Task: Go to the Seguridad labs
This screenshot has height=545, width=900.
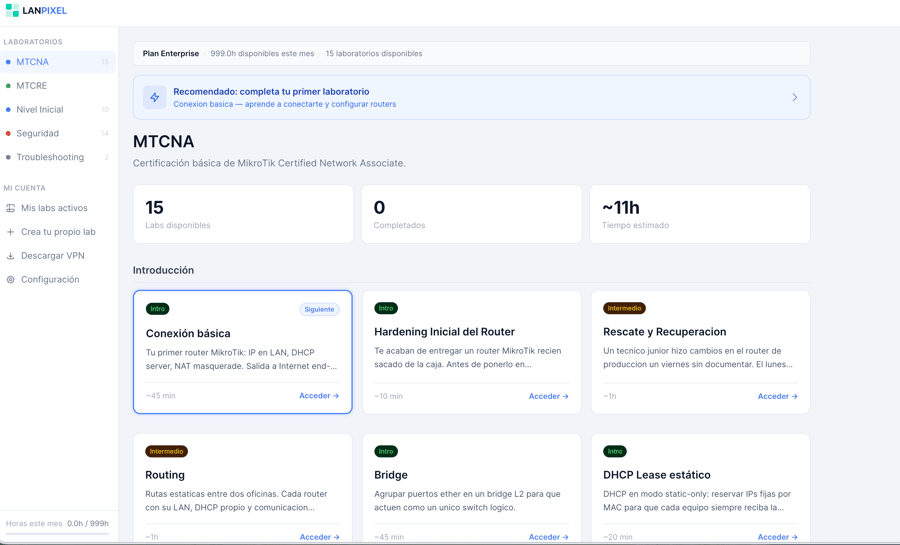Action: coord(58,133)
